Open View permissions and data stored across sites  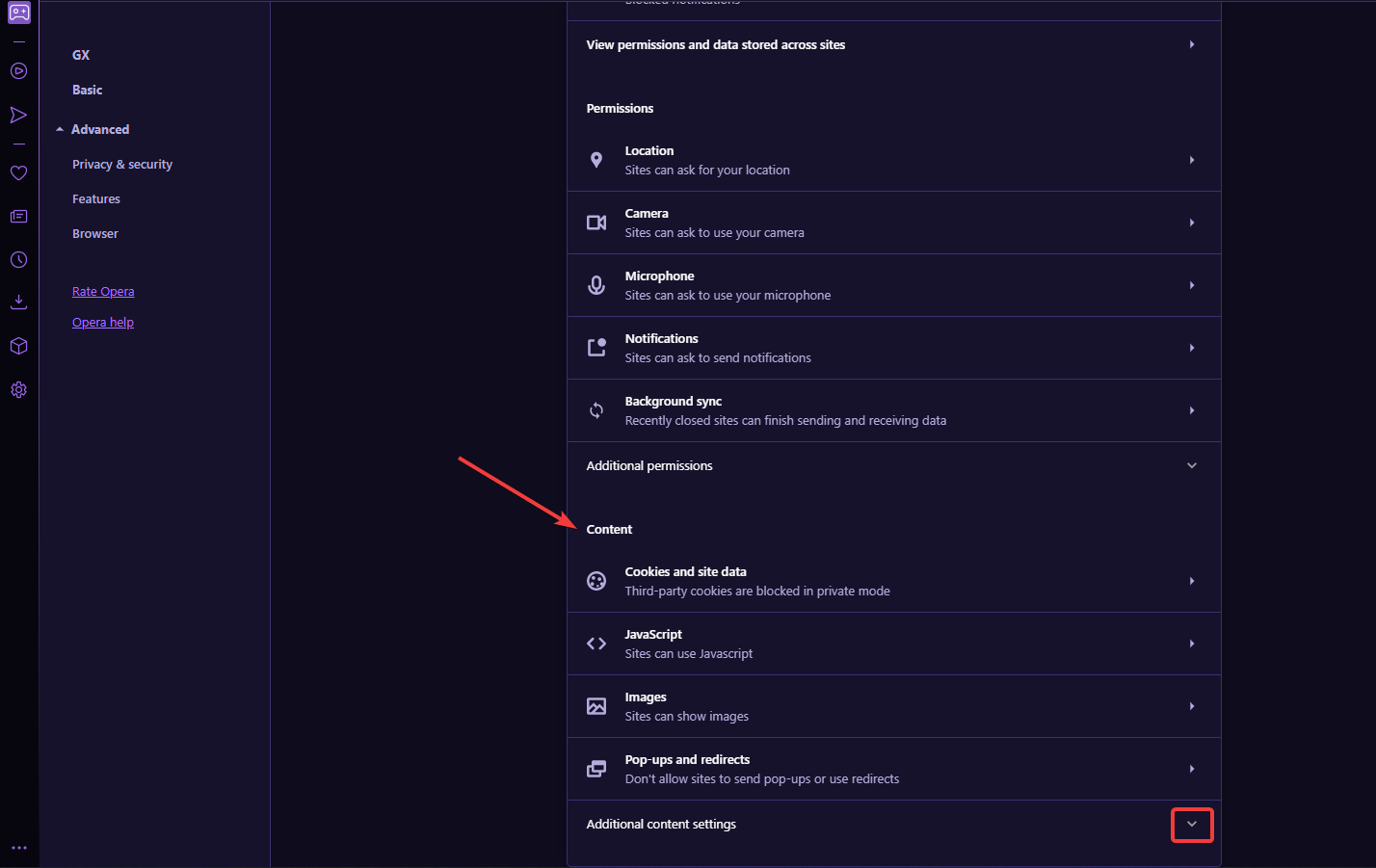(894, 44)
